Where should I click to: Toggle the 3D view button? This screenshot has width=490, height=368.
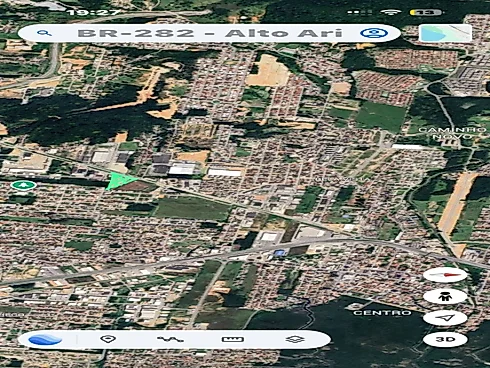[445, 339]
